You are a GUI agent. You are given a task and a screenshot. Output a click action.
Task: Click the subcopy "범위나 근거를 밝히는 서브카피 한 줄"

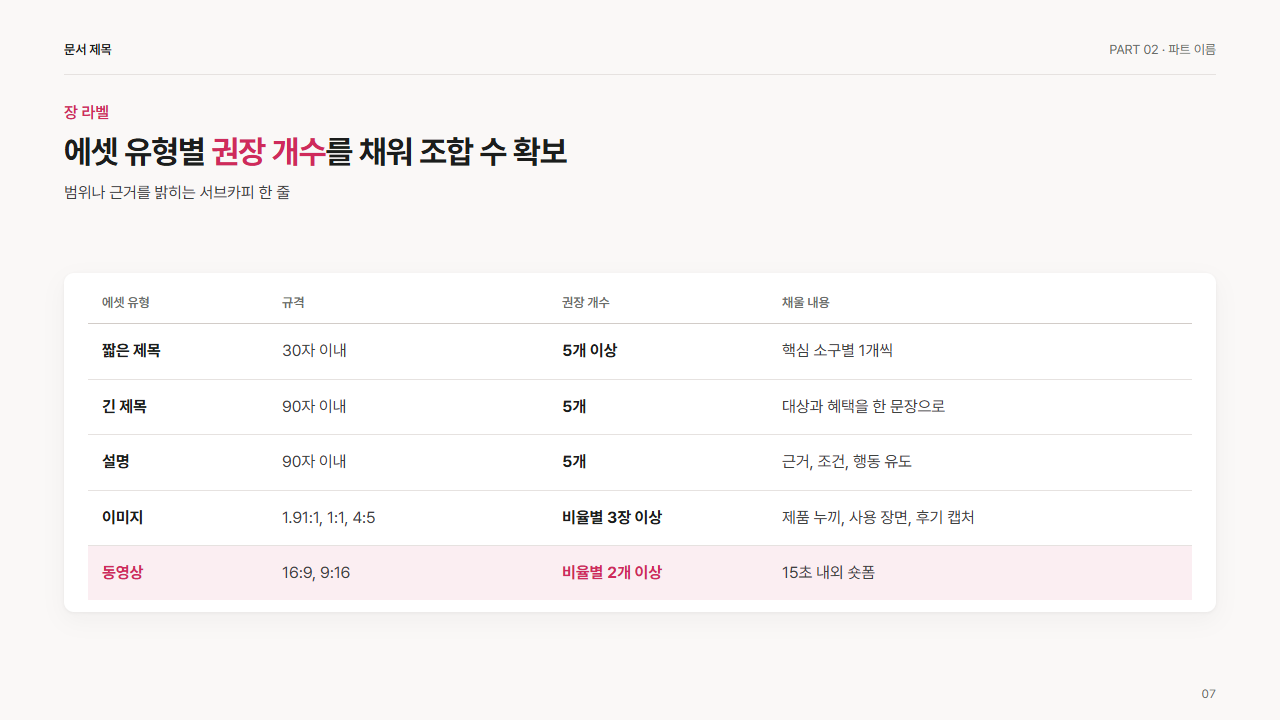click(177, 192)
